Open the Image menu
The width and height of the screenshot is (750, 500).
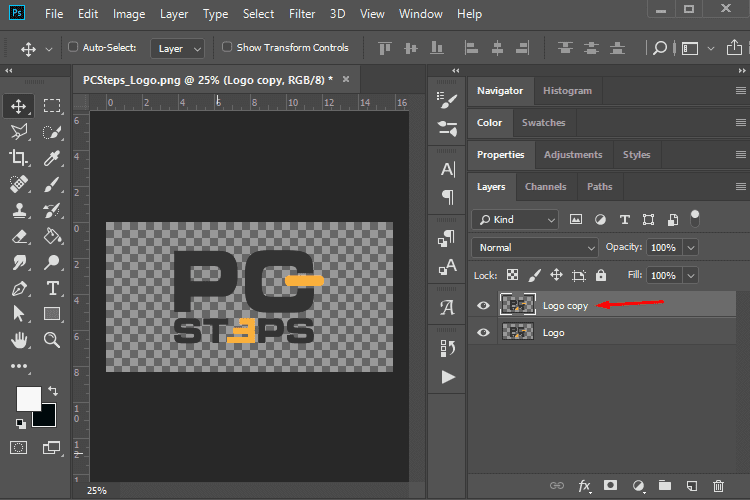tap(129, 14)
